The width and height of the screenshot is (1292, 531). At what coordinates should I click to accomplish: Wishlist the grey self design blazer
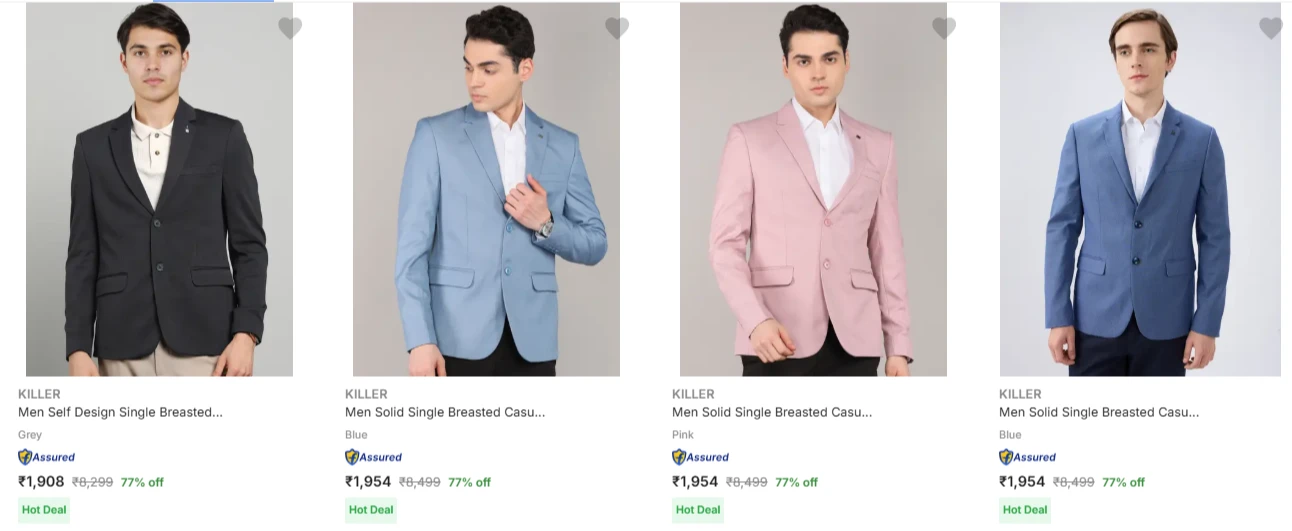[x=290, y=28]
